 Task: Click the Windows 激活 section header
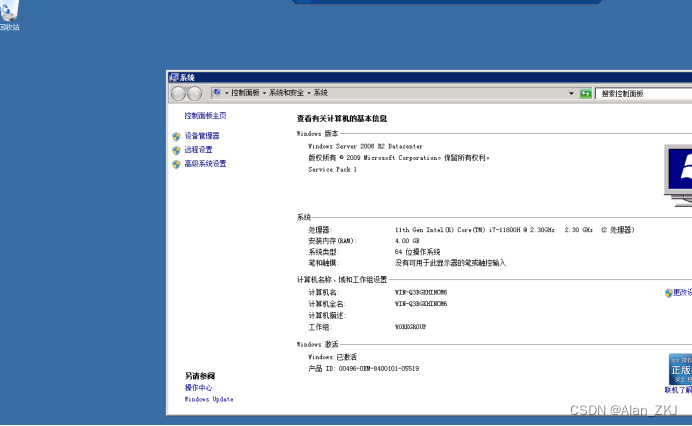[317, 344]
